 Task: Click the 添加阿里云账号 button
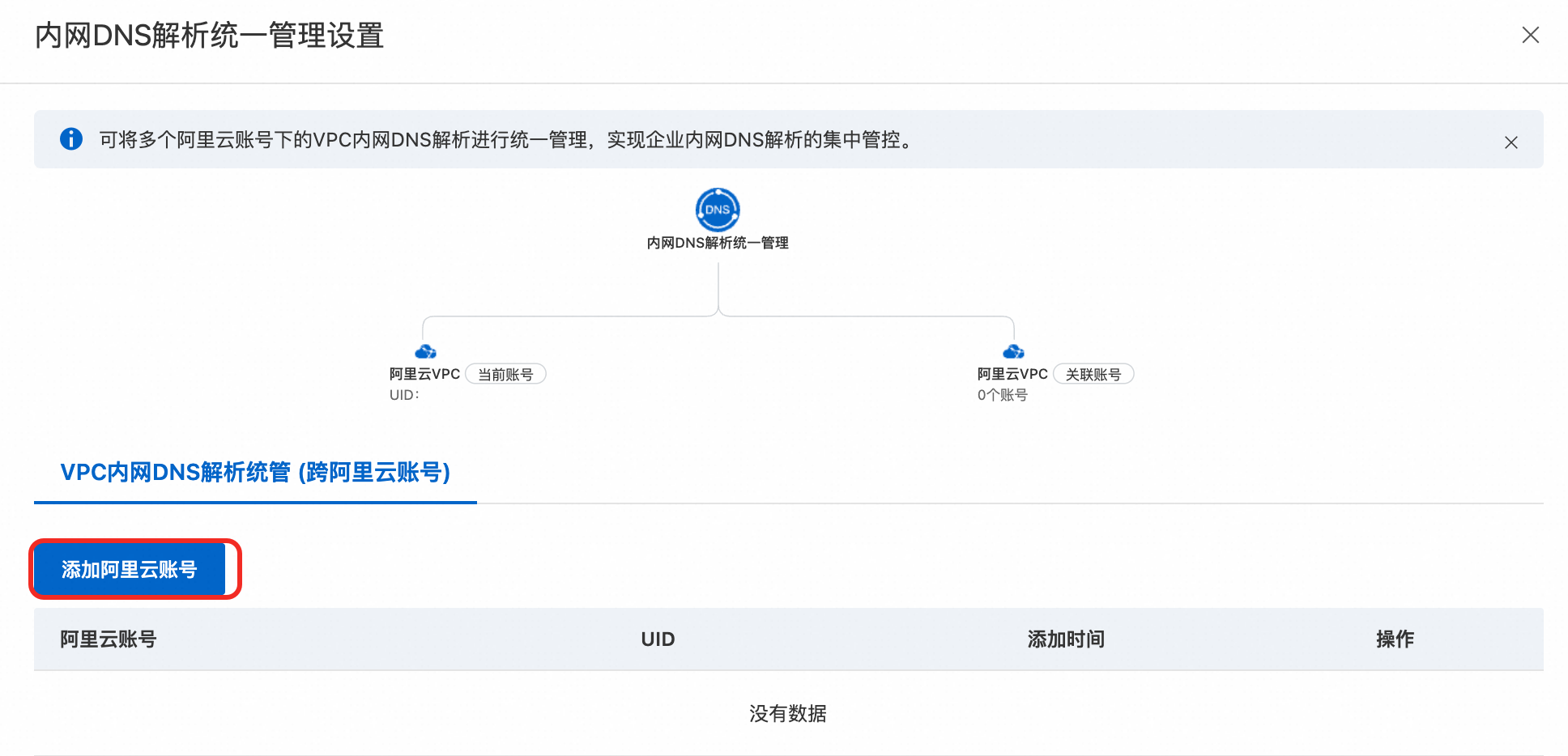130,570
